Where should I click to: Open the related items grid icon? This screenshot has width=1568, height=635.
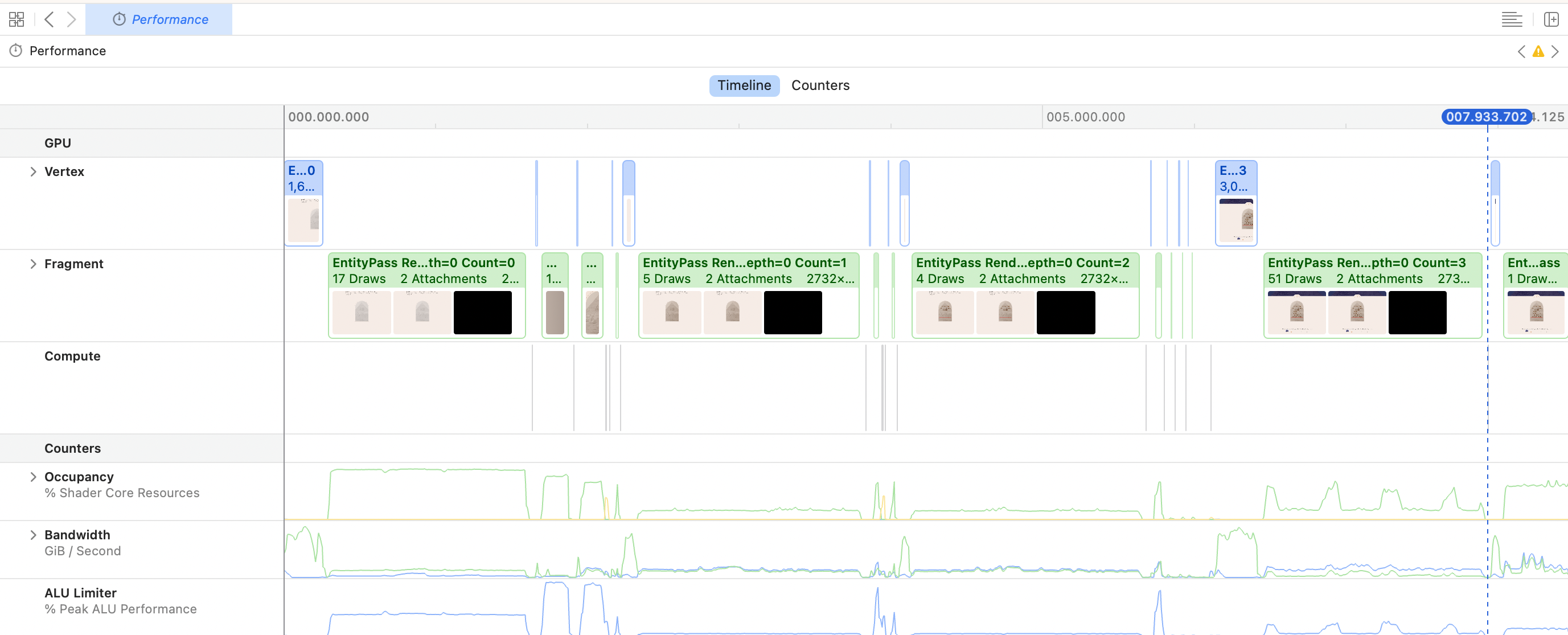pos(17,19)
